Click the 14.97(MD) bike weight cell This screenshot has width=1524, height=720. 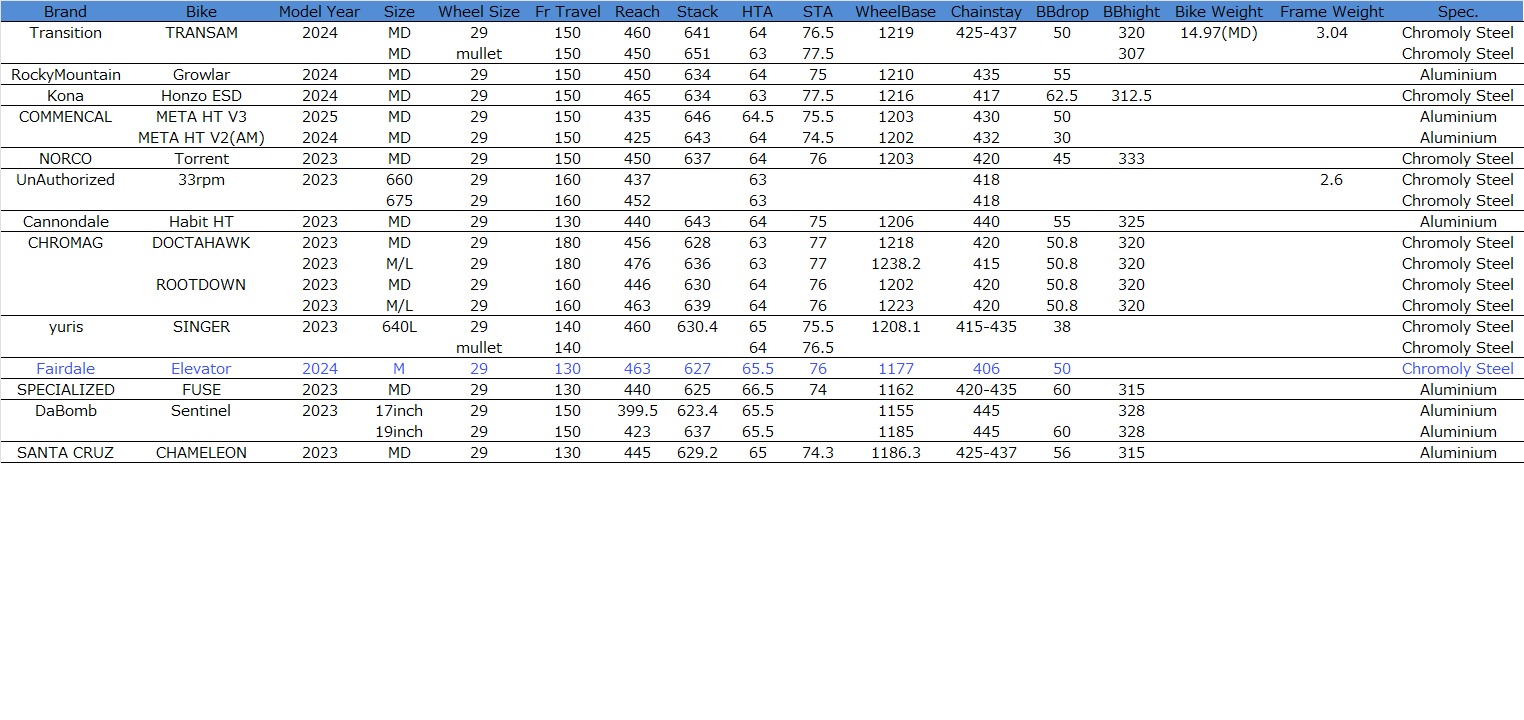click(x=1219, y=33)
